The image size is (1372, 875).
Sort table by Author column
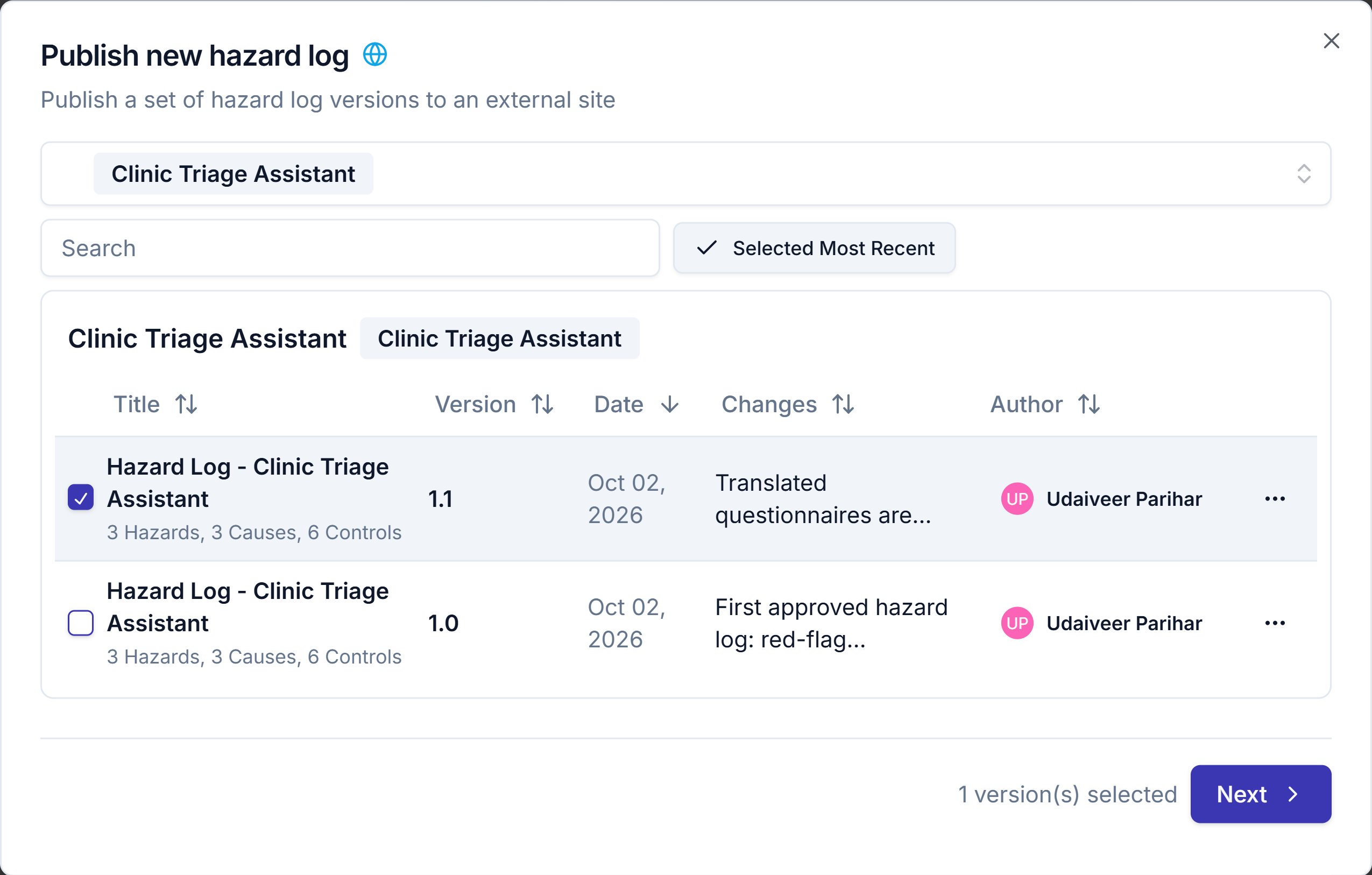1045,404
